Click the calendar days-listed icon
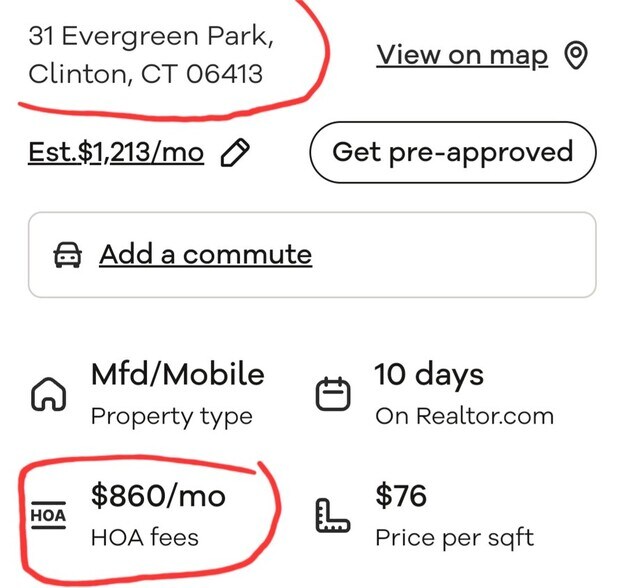Screen dimensions: 621x588 tap(333, 395)
